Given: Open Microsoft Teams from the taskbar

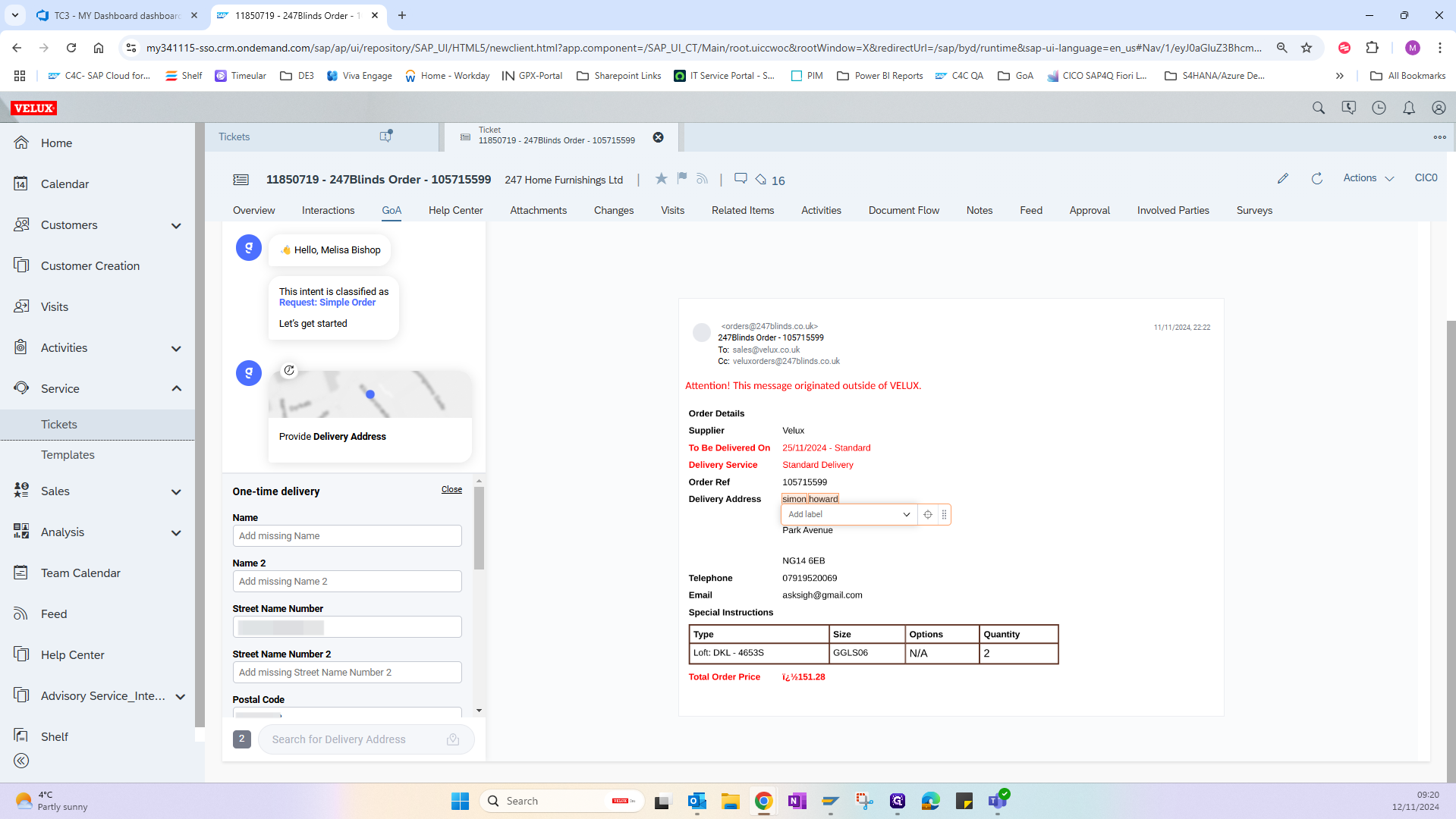Looking at the screenshot, I should pyautogui.click(x=998, y=801).
